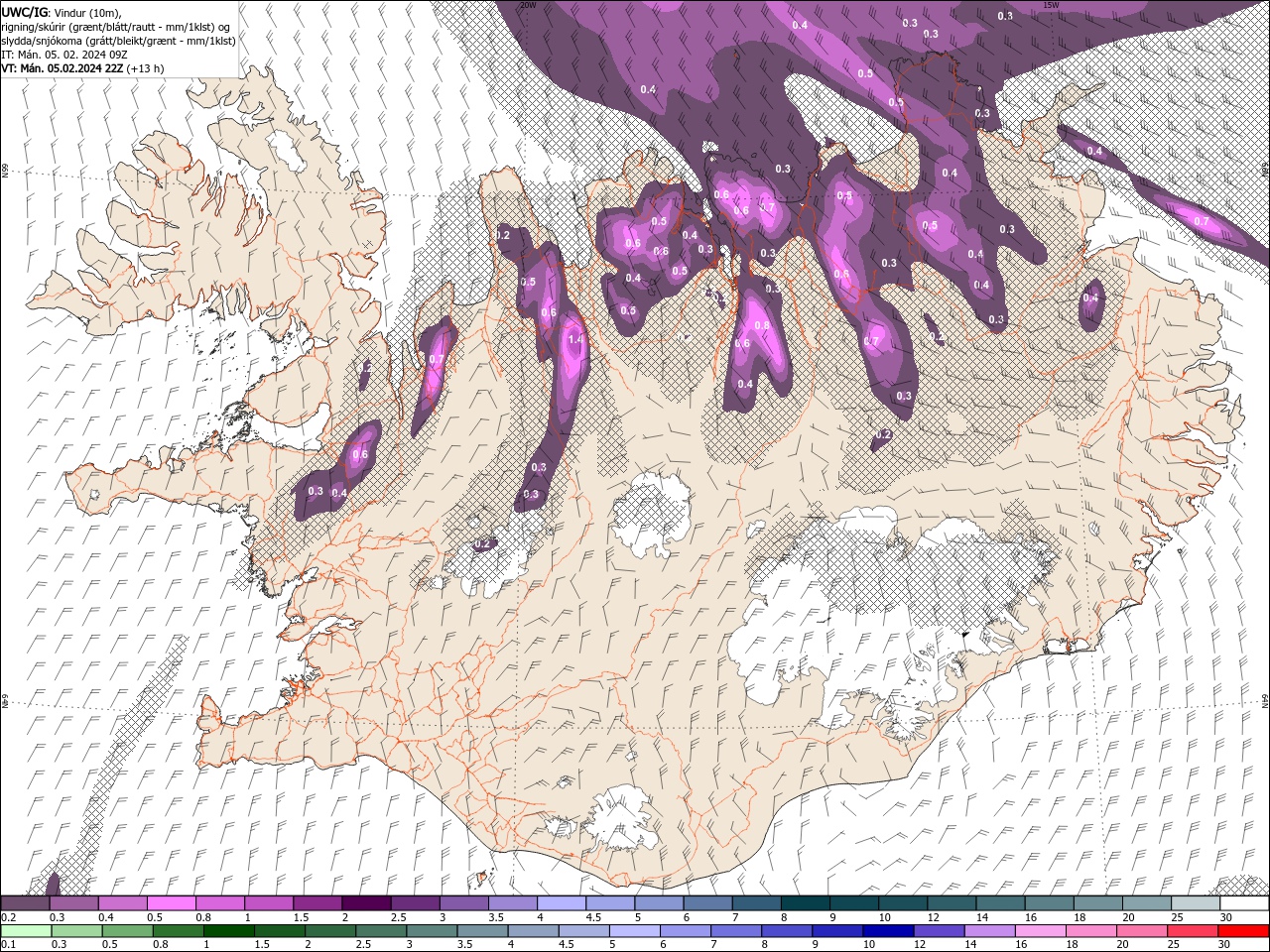Viewport: 1270px width, 952px height.
Task: Click the '15W' longitude label
Action: pos(1051,5)
